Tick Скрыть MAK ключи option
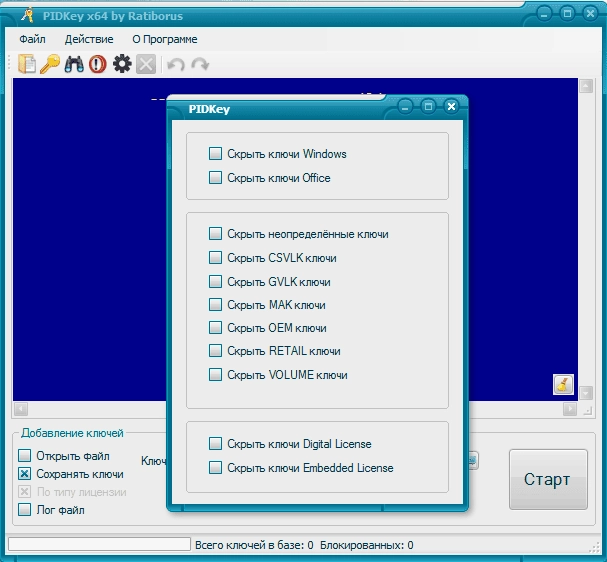Viewport: 607px width, 562px height. [215, 305]
